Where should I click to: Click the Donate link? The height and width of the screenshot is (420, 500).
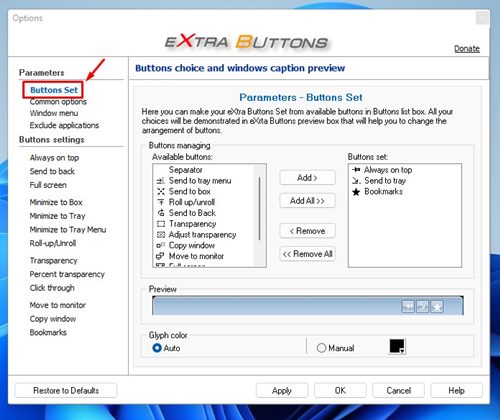467,49
